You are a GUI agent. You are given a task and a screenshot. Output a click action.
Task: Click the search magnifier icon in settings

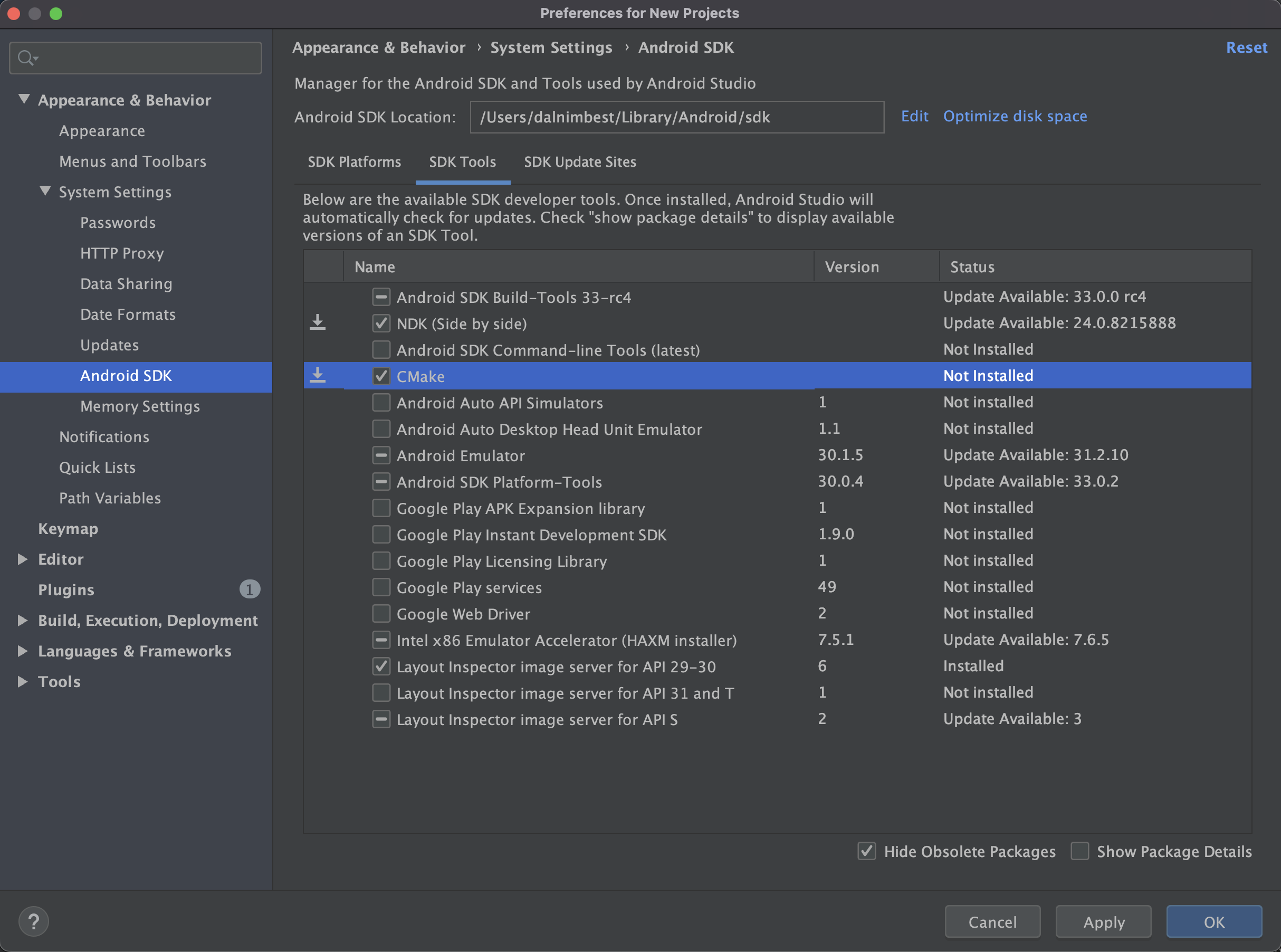click(x=27, y=58)
